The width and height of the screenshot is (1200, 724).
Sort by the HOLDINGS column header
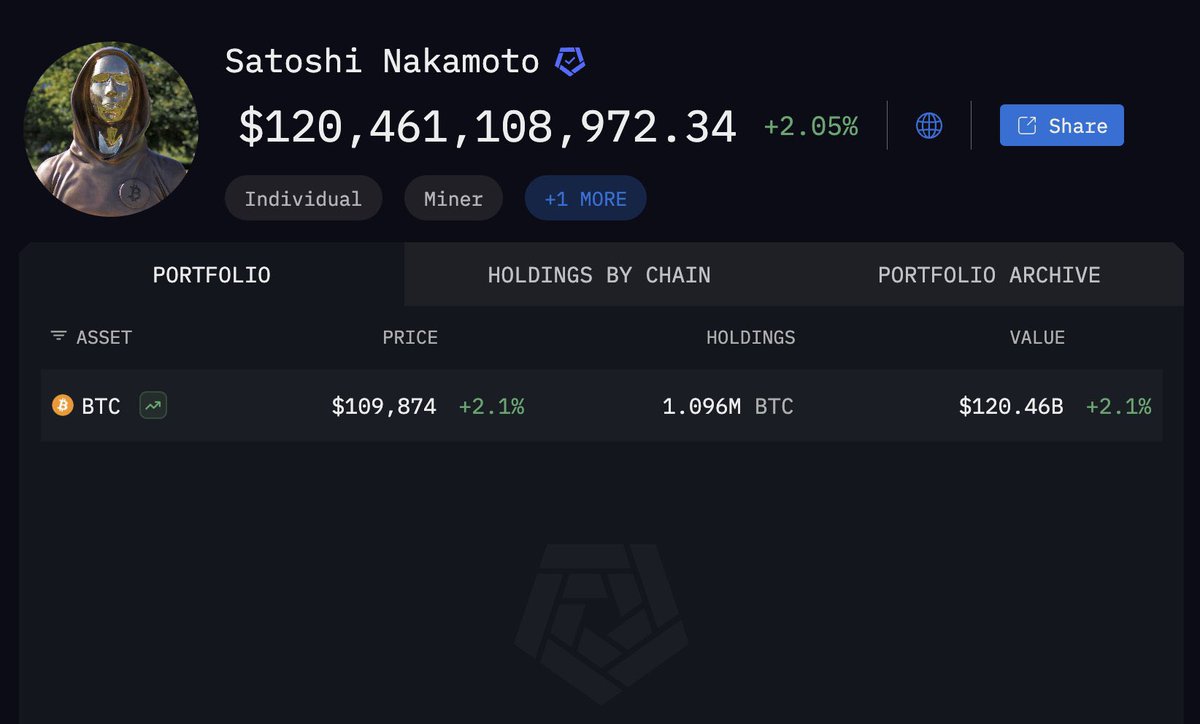[751, 337]
